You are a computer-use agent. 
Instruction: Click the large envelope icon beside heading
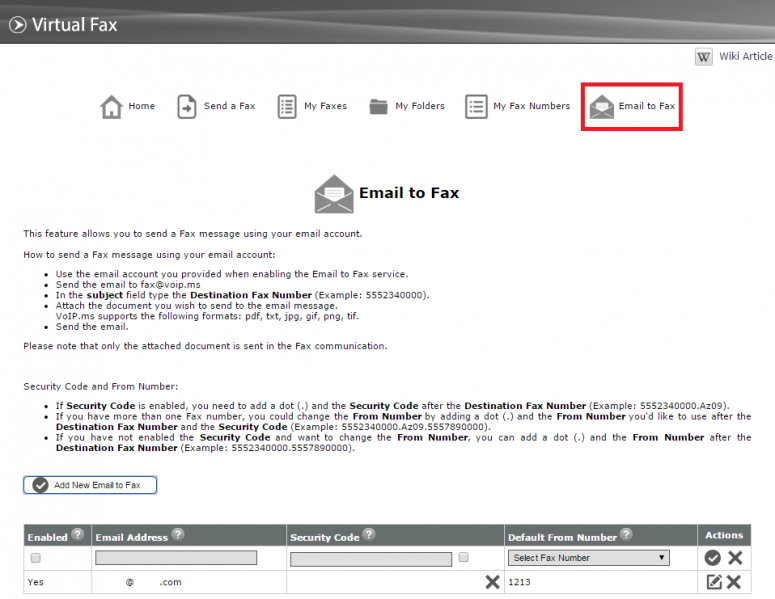[334, 194]
